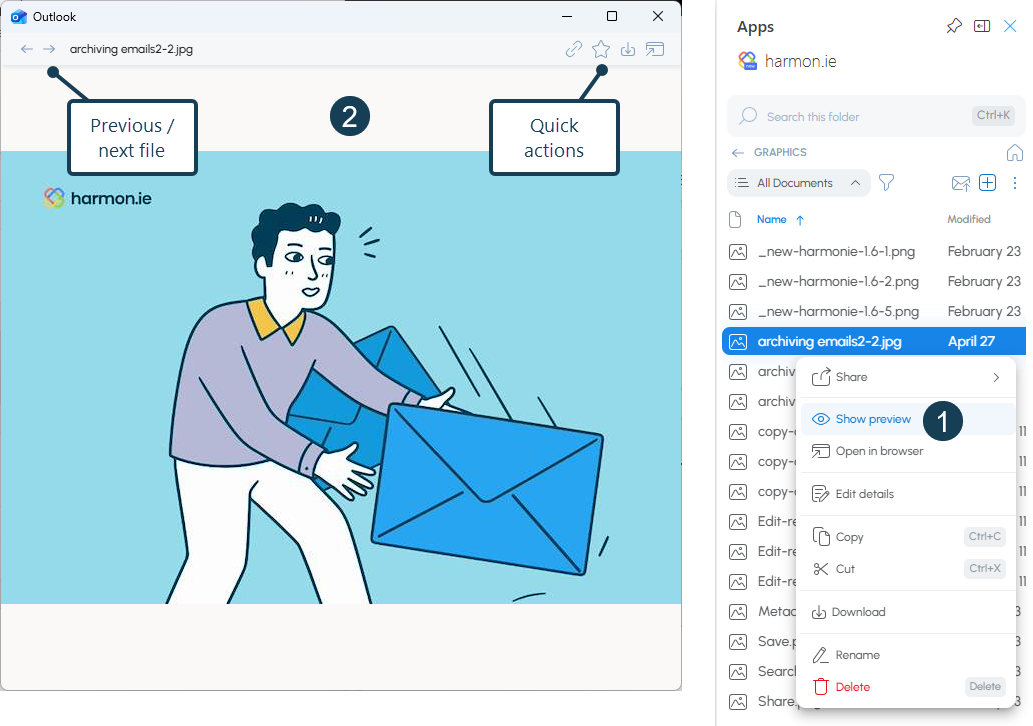Go to previous file in preview window
Image resolution: width=1033 pixels, height=726 pixels.
26,49
